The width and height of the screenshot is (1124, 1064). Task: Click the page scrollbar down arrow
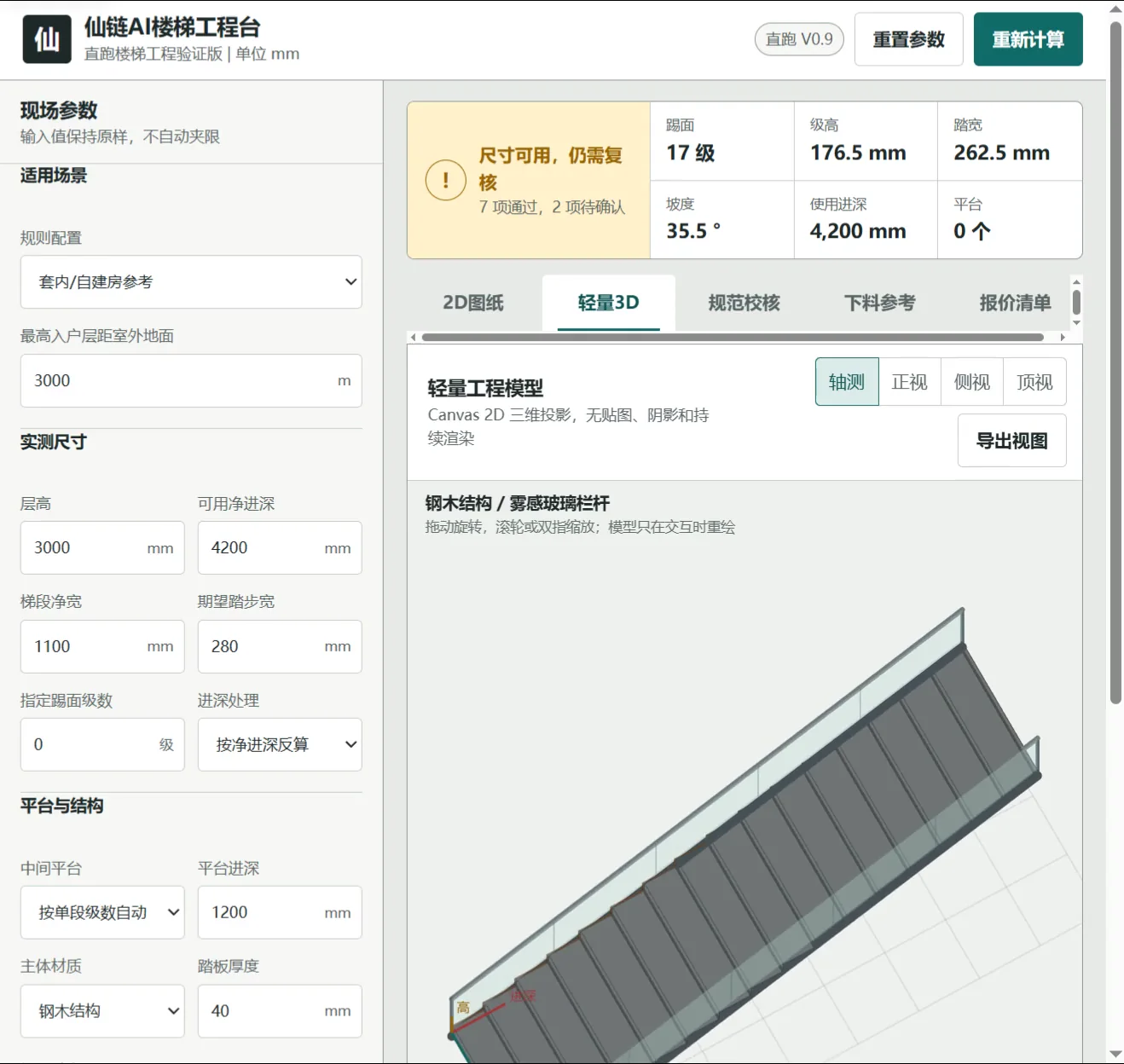(x=1115, y=1055)
